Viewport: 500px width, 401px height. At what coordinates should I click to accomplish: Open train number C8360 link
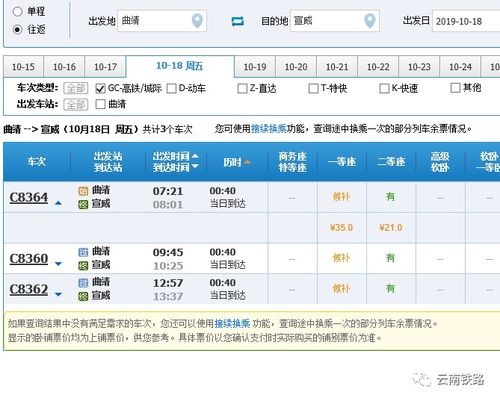(29, 259)
